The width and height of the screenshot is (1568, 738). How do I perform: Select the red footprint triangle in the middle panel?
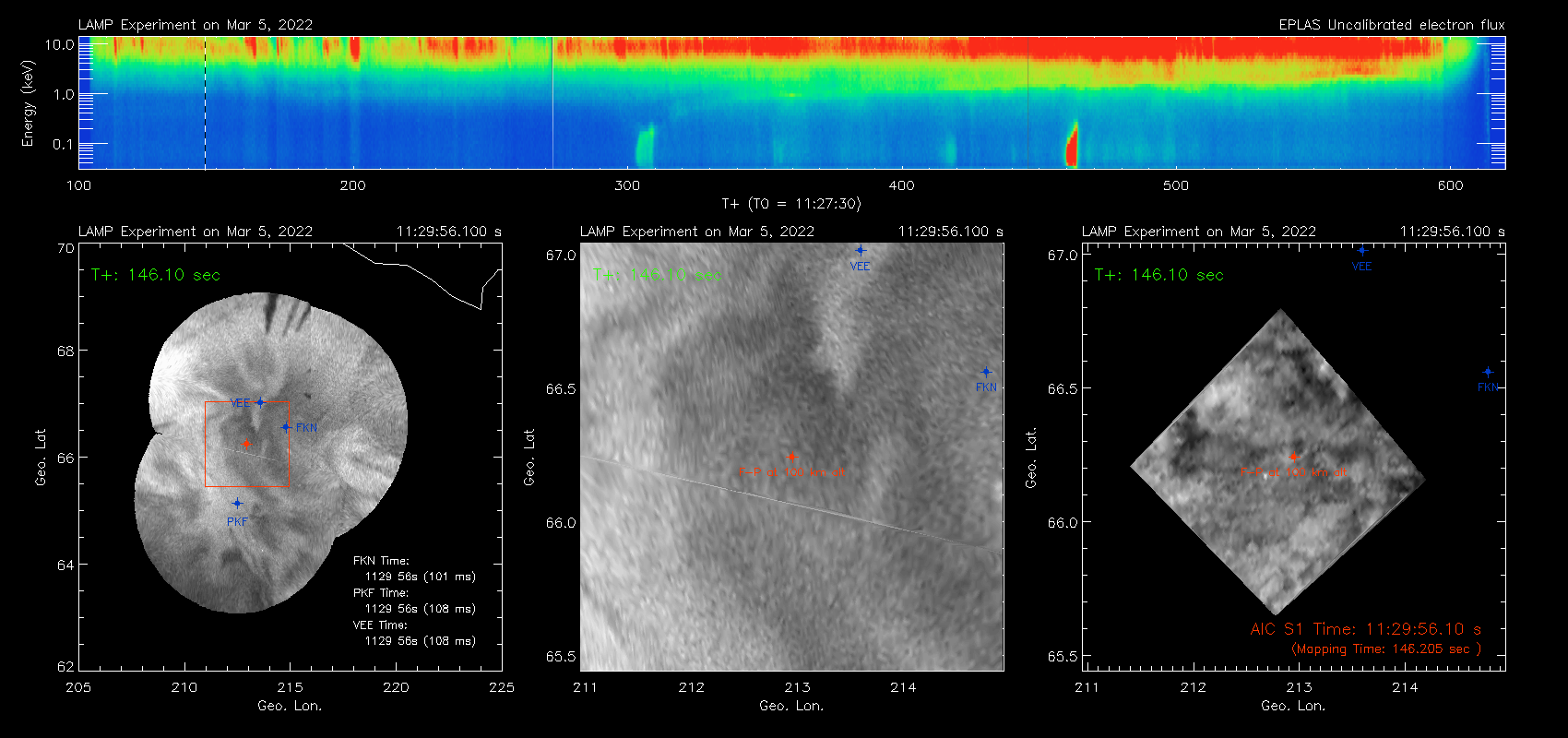pos(791,457)
